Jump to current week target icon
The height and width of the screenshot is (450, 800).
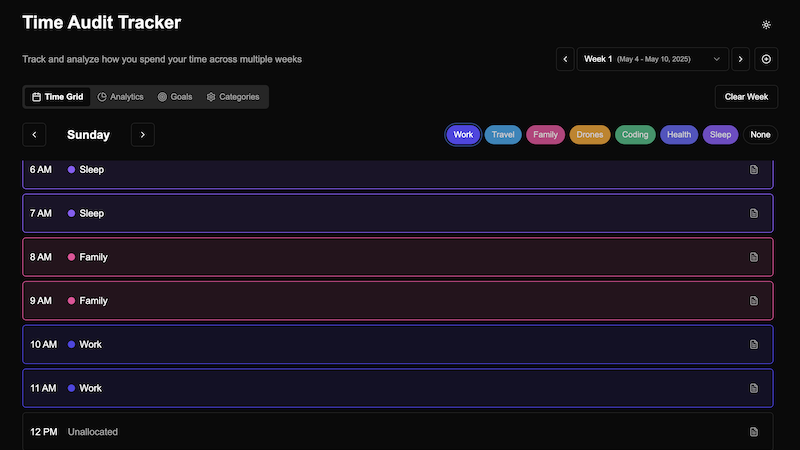pyautogui.click(x=766, y=59)
